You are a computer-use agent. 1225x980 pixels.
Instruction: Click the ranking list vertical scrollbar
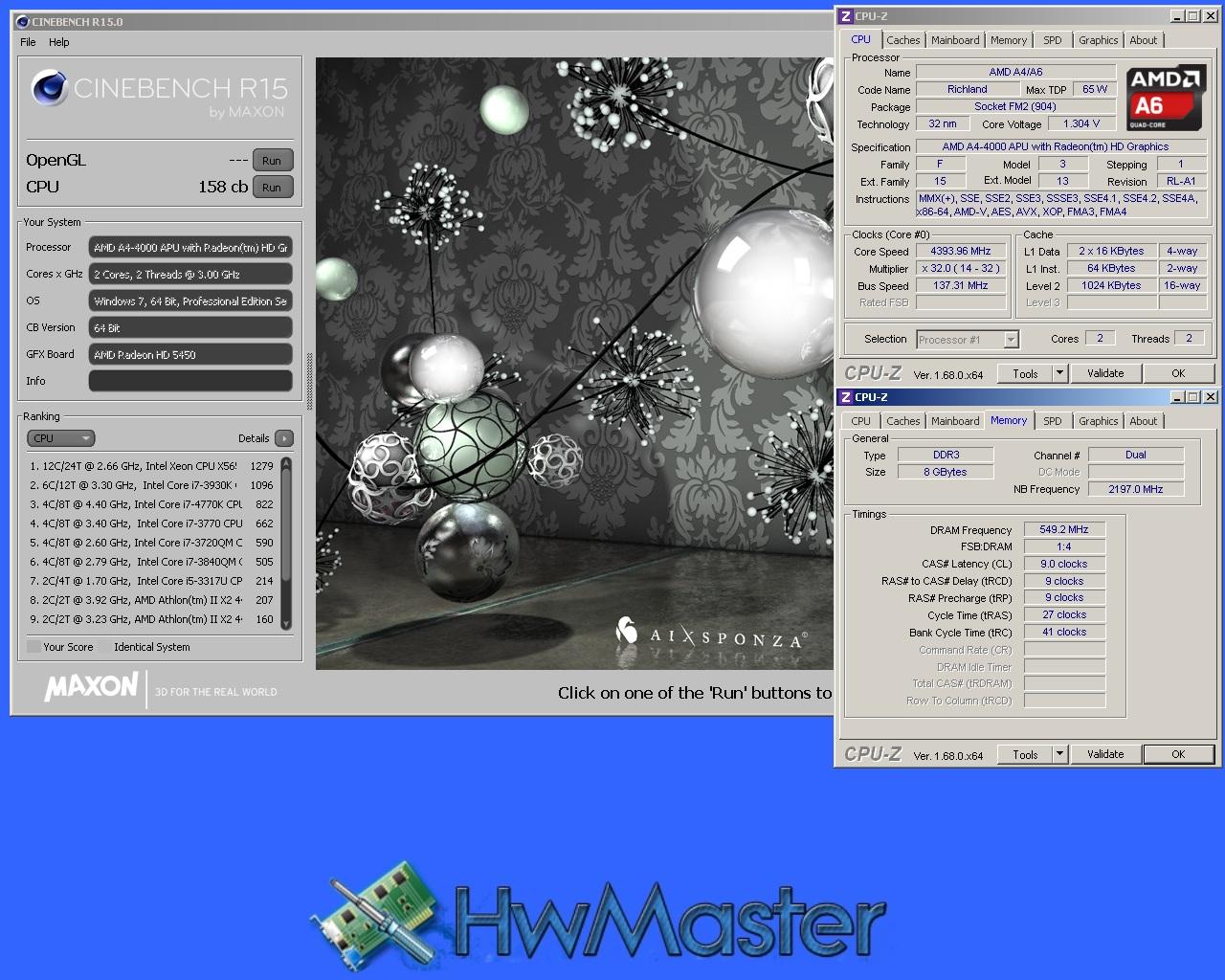286,543
